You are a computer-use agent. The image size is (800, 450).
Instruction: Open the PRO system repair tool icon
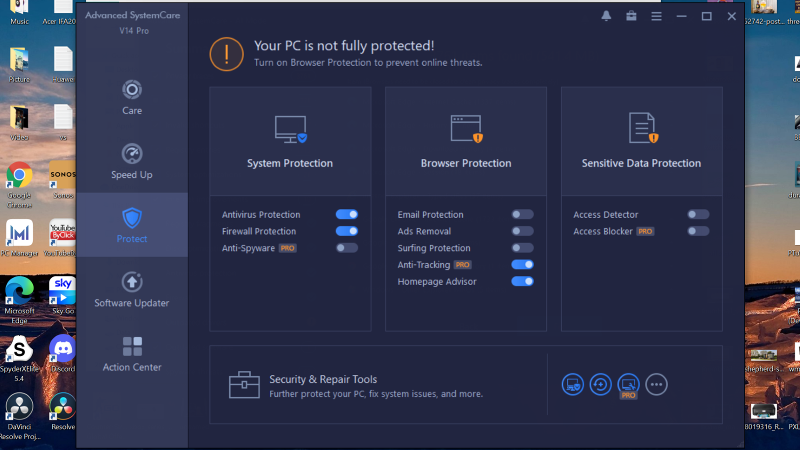tap(628, 384)
